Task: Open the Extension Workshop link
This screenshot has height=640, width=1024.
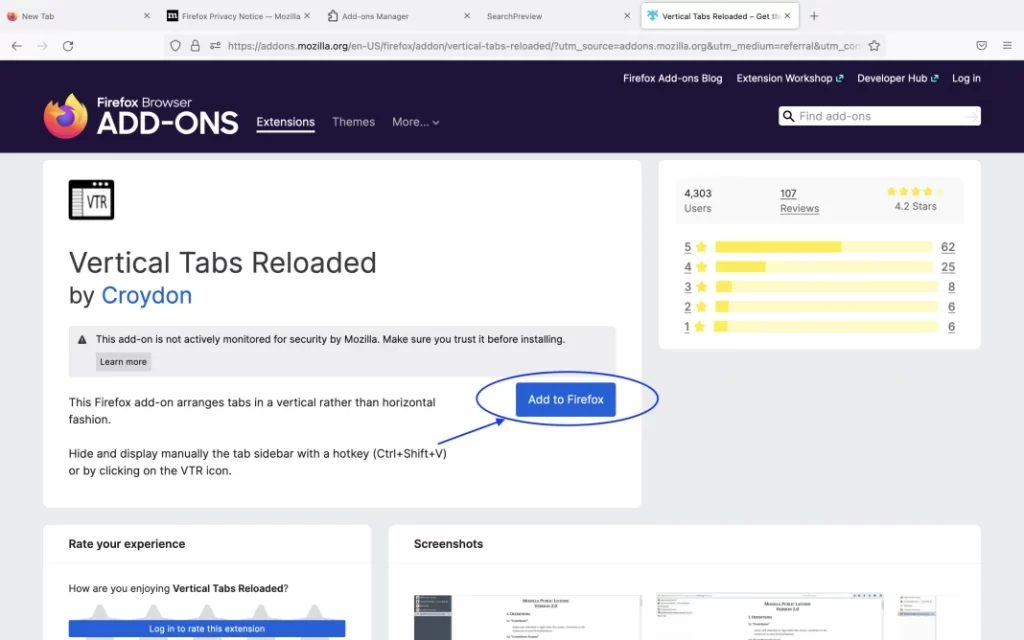Action: (x=790, y=78)
